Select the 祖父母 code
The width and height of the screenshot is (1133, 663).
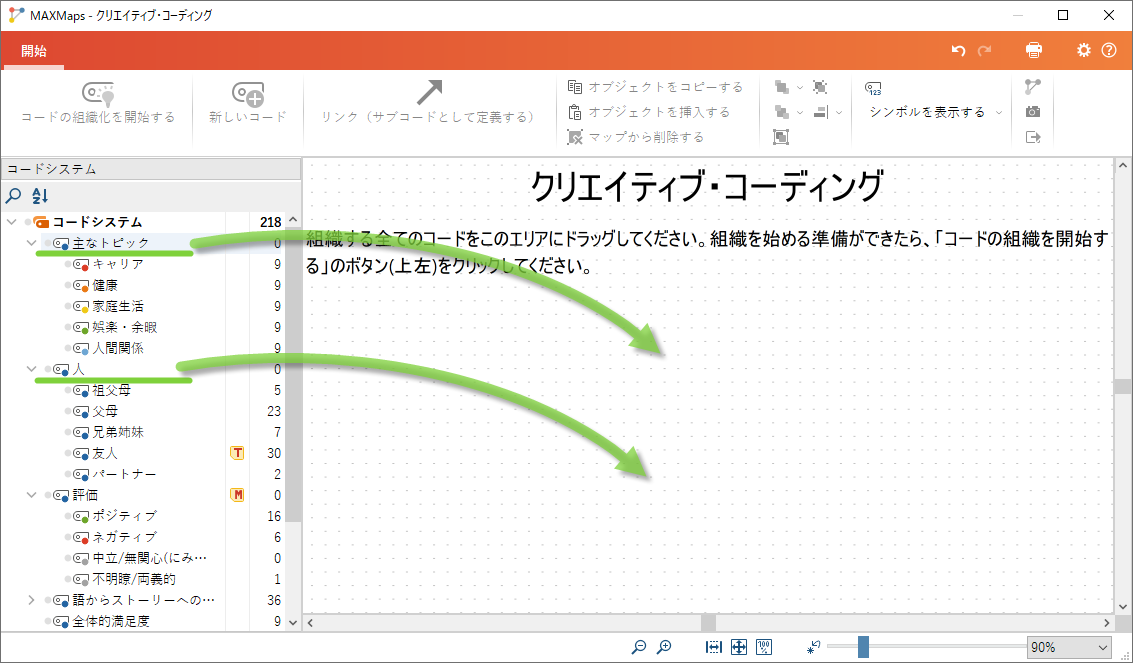pos(112,390)
